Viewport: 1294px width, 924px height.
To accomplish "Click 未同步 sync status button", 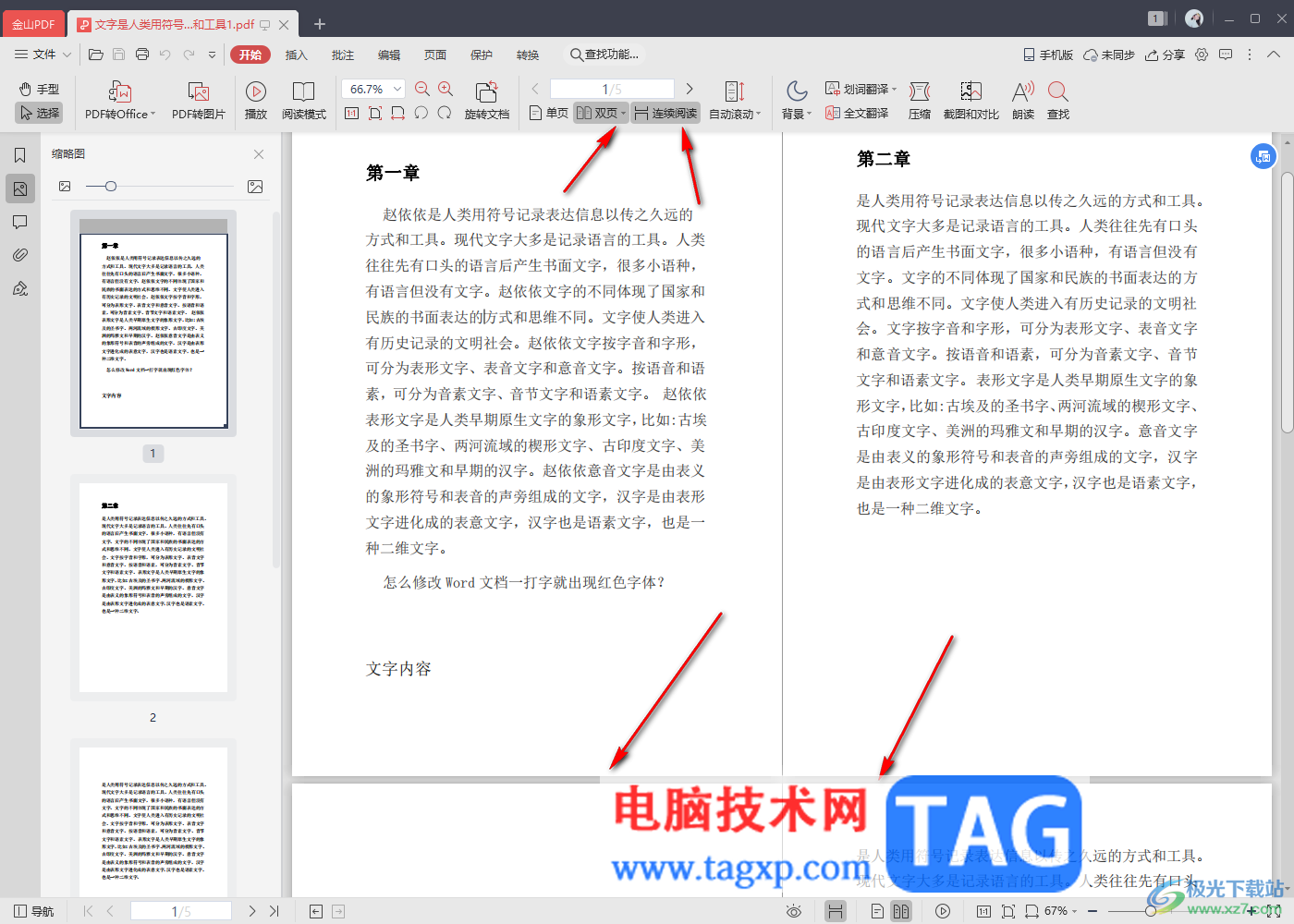I will 1109,55.
